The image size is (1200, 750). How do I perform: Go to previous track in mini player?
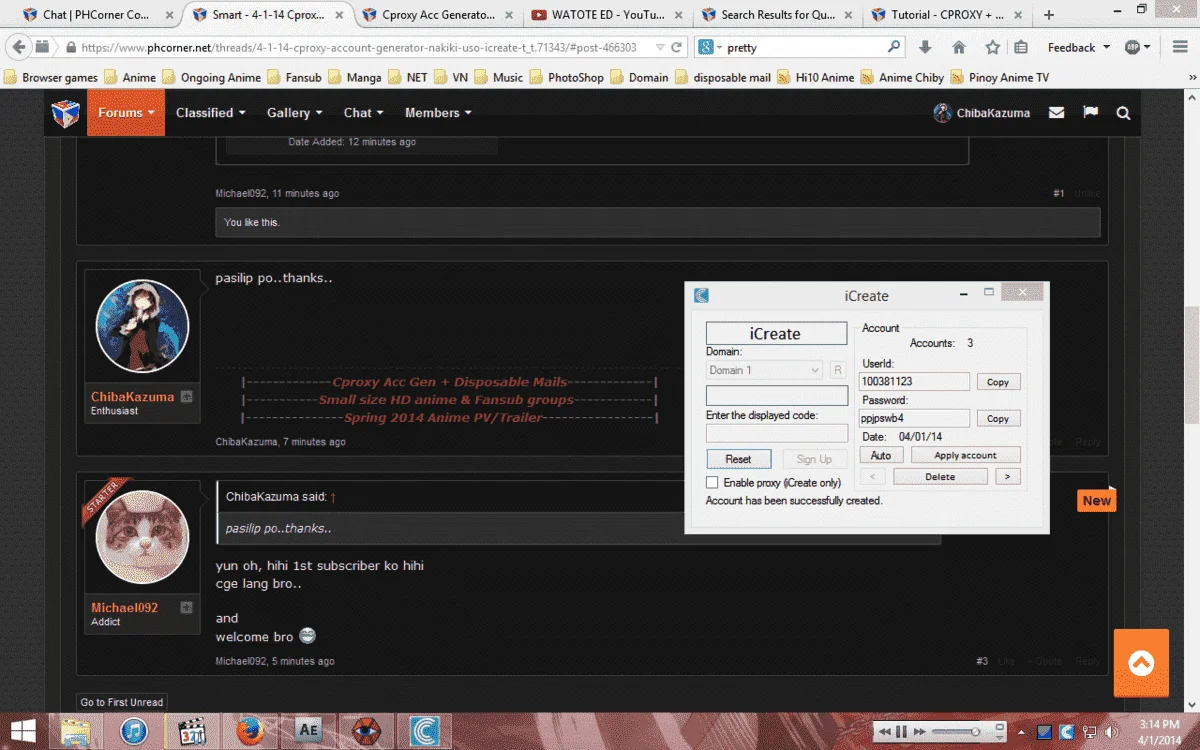tap(885, 732)
